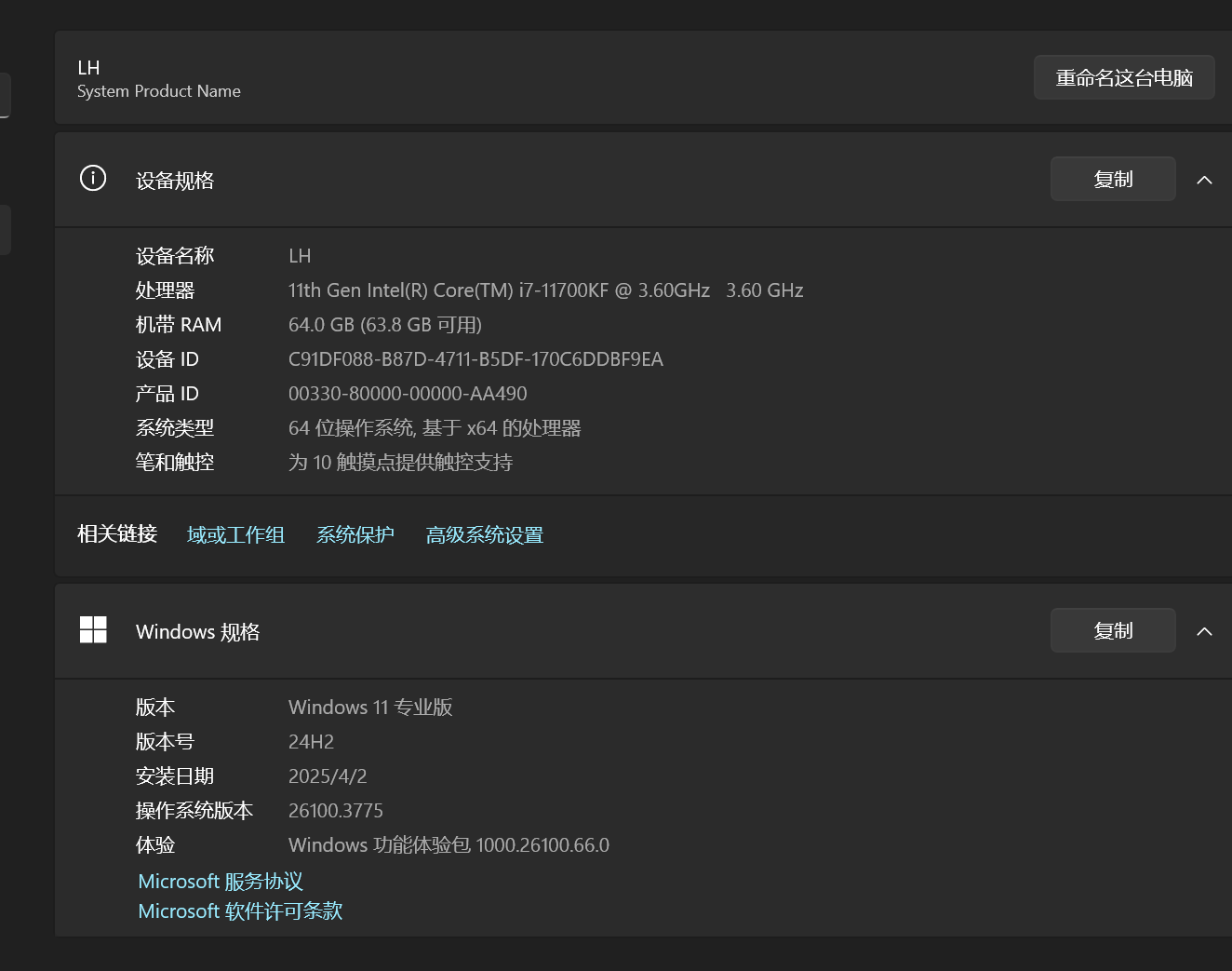Open Microsoft 软件许可条款 link
The image size is (1232, 971).
(240, 910)
